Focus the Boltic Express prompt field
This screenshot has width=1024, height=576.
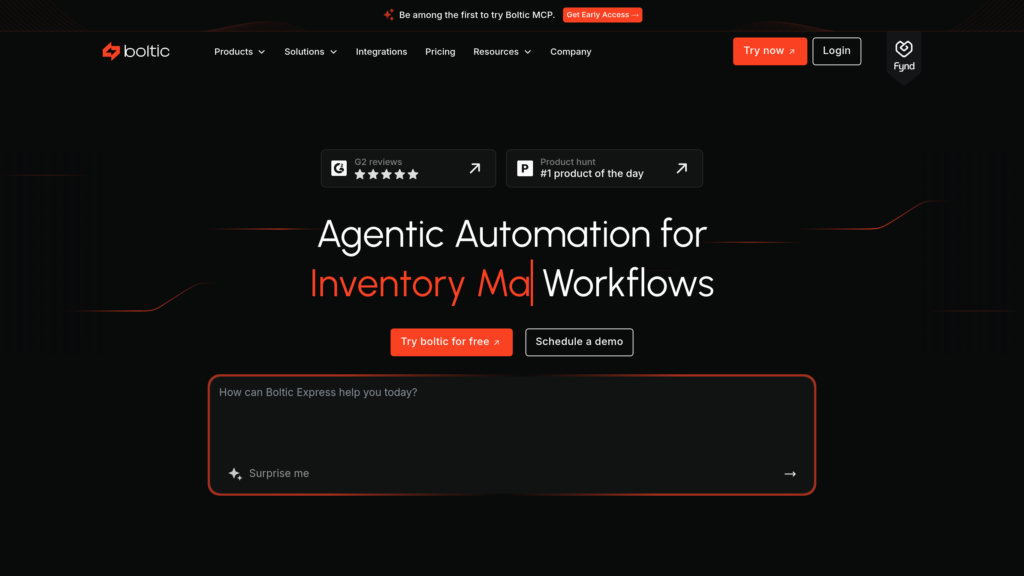510,420
